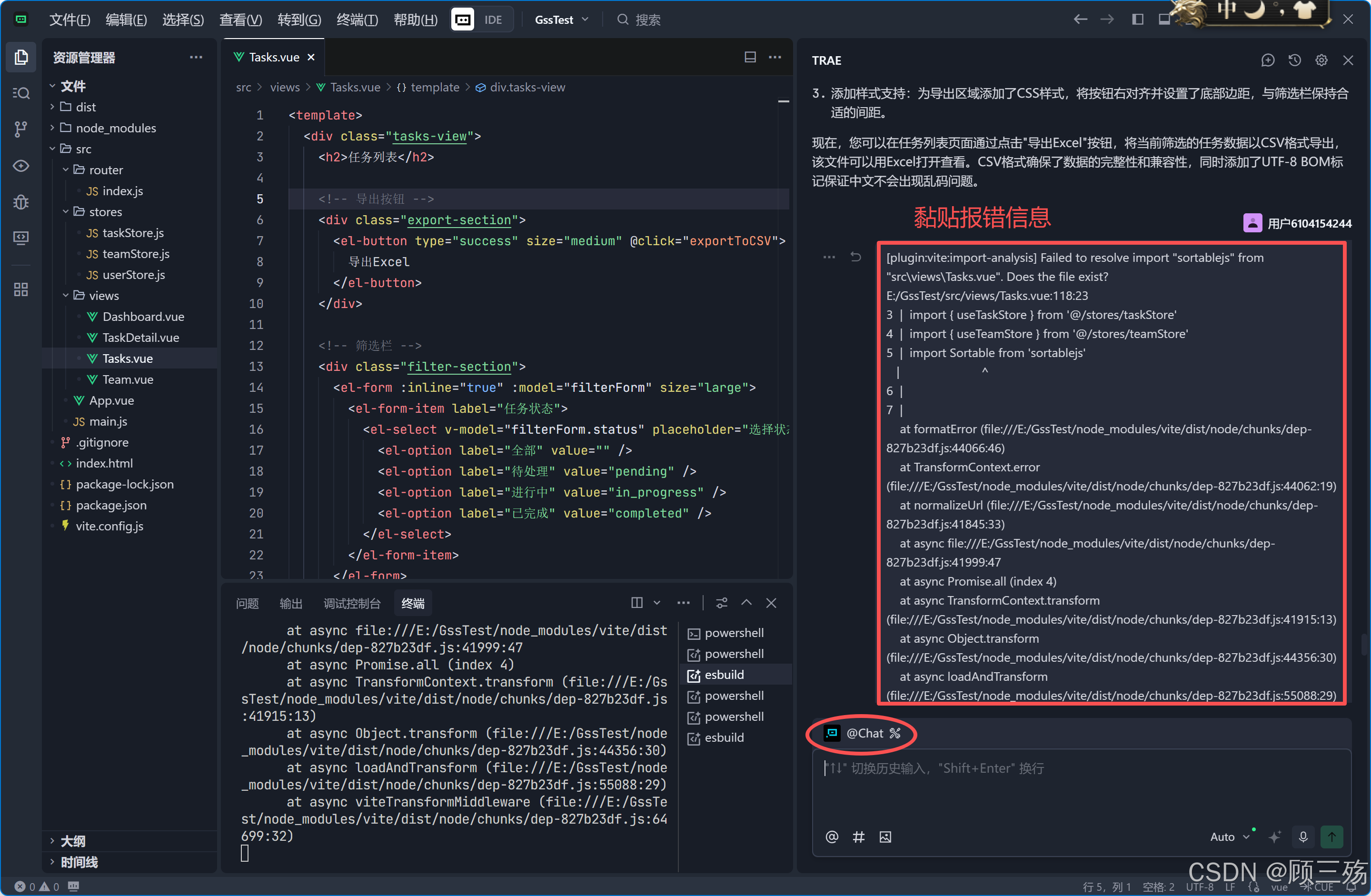Click the green send button in the chat
The width and height of the screenshot is (1371, 896).
1331,836
